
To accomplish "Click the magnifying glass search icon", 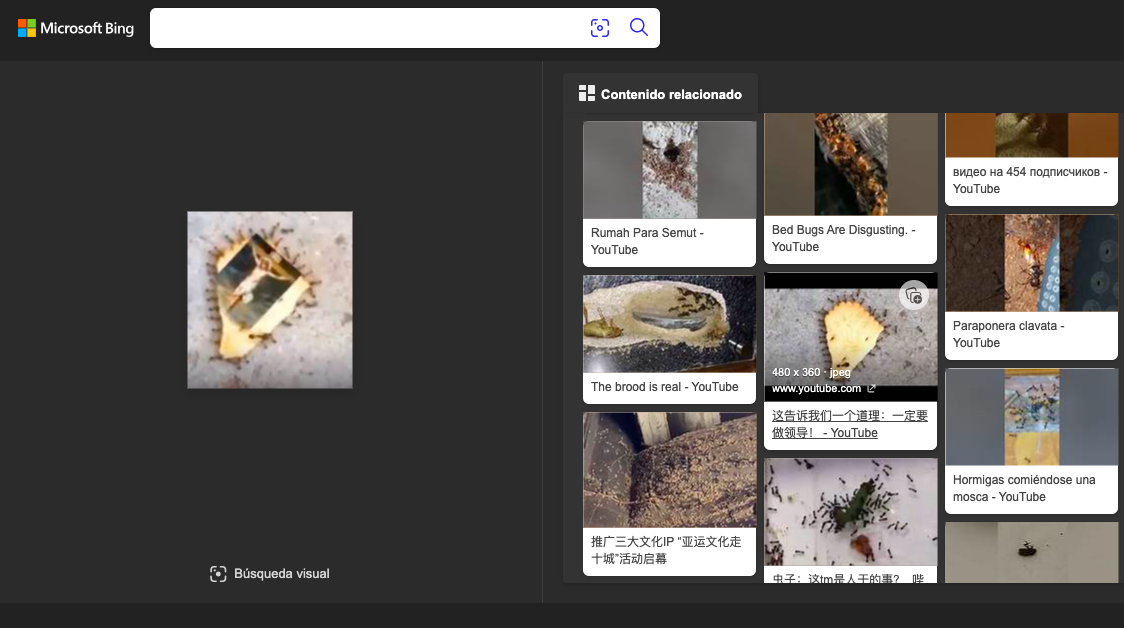I will tap(639, 27).
